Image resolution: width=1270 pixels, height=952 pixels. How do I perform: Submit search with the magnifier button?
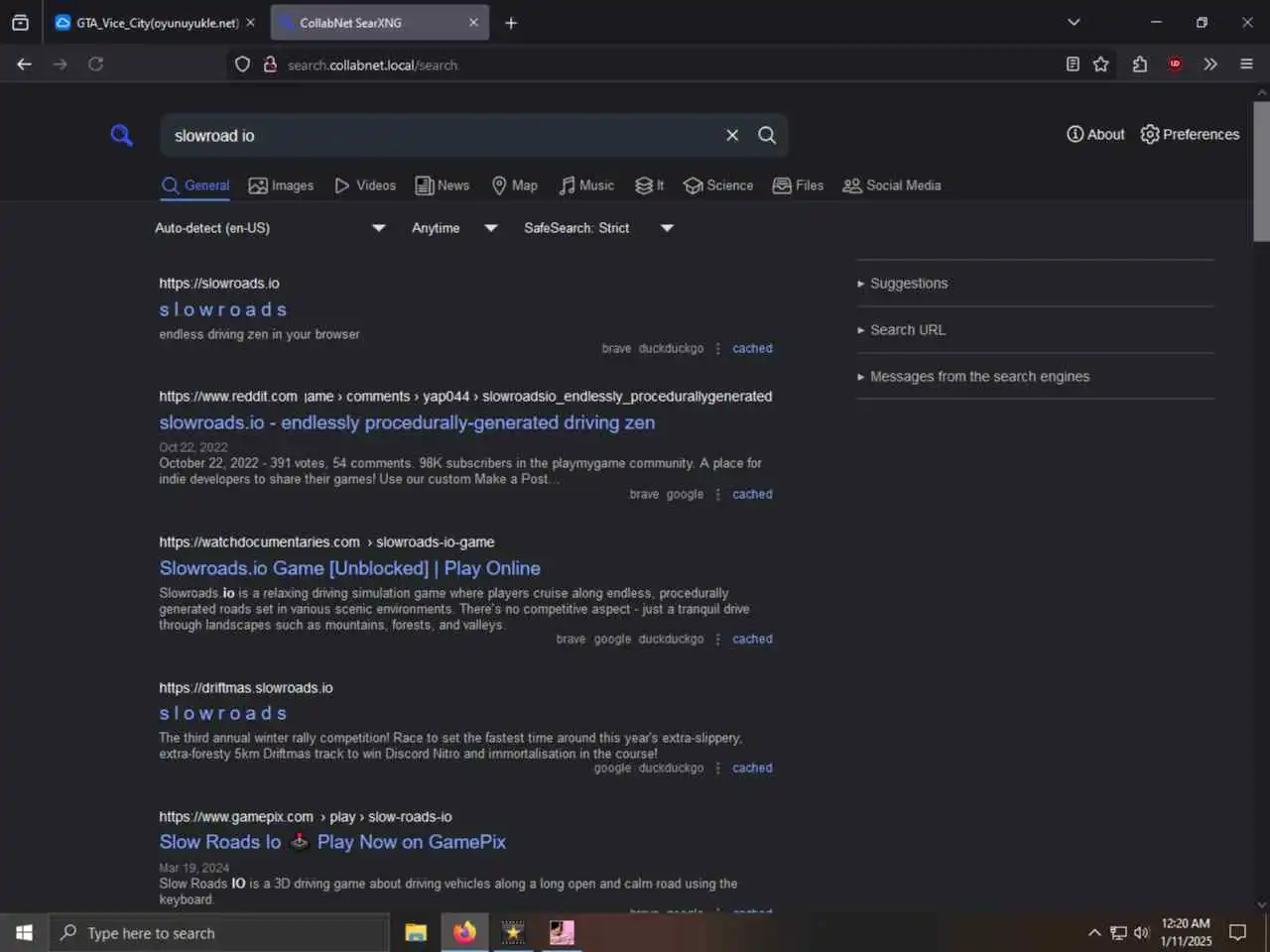point(767,135)
